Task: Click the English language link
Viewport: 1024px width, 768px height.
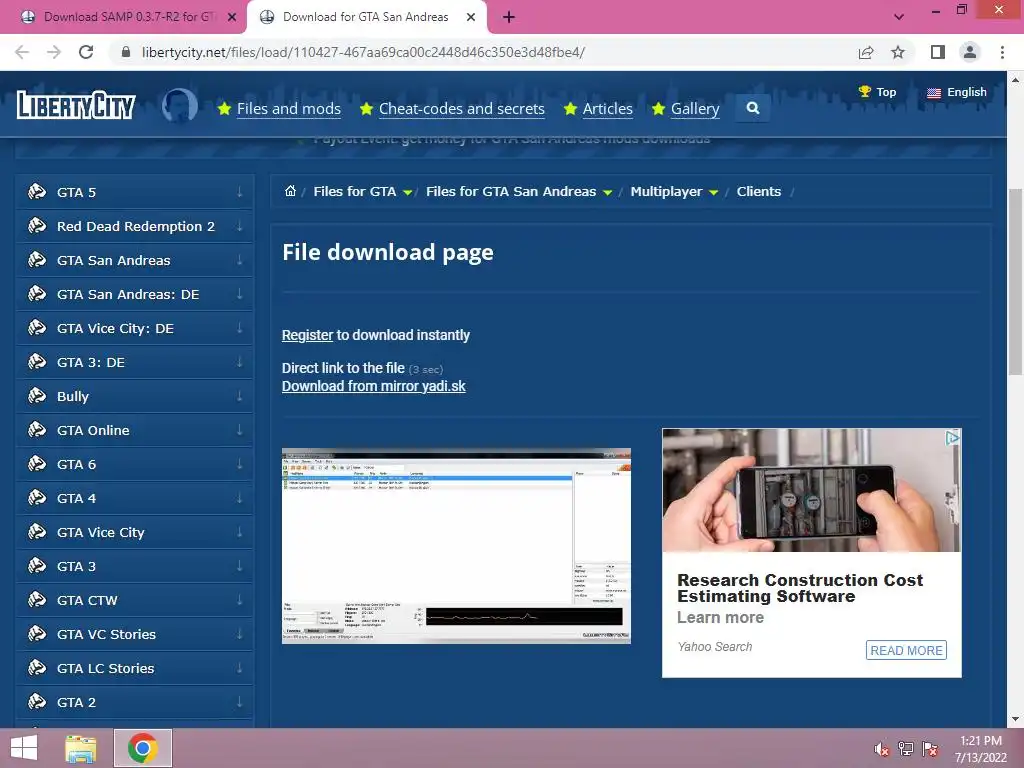Action: (967, 92)
